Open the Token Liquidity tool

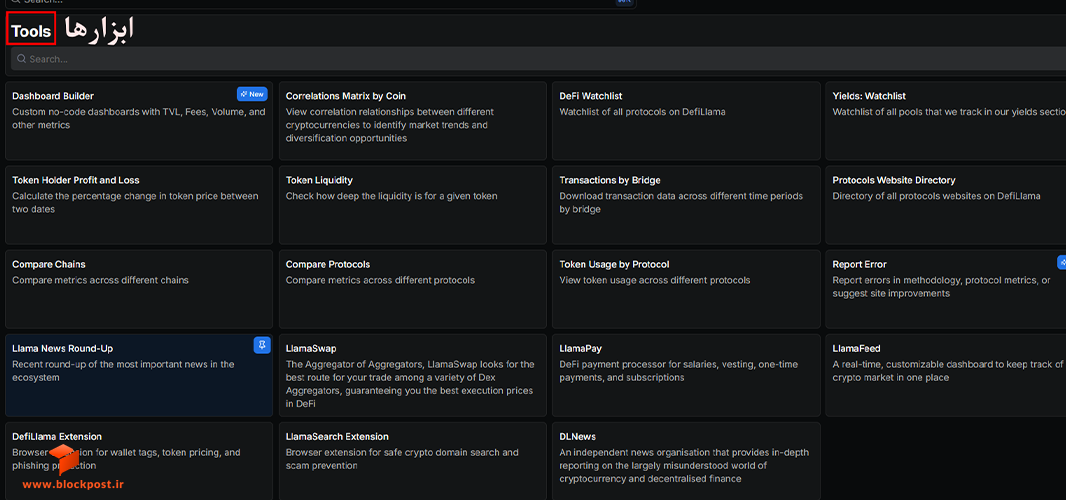[413, 205]
